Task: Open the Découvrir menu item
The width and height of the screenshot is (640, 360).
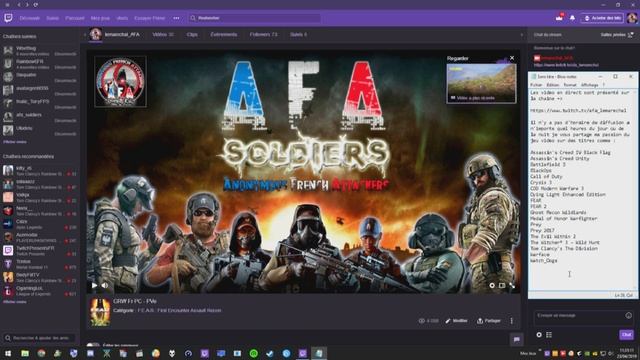Action: (30, 18)
